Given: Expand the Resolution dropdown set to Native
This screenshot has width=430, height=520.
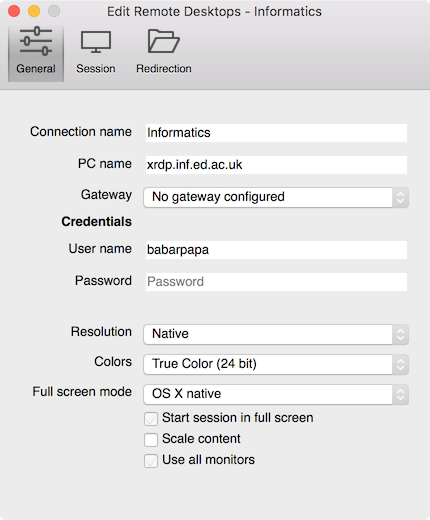Looking at the screenshot, I should (x=276, y=334).
